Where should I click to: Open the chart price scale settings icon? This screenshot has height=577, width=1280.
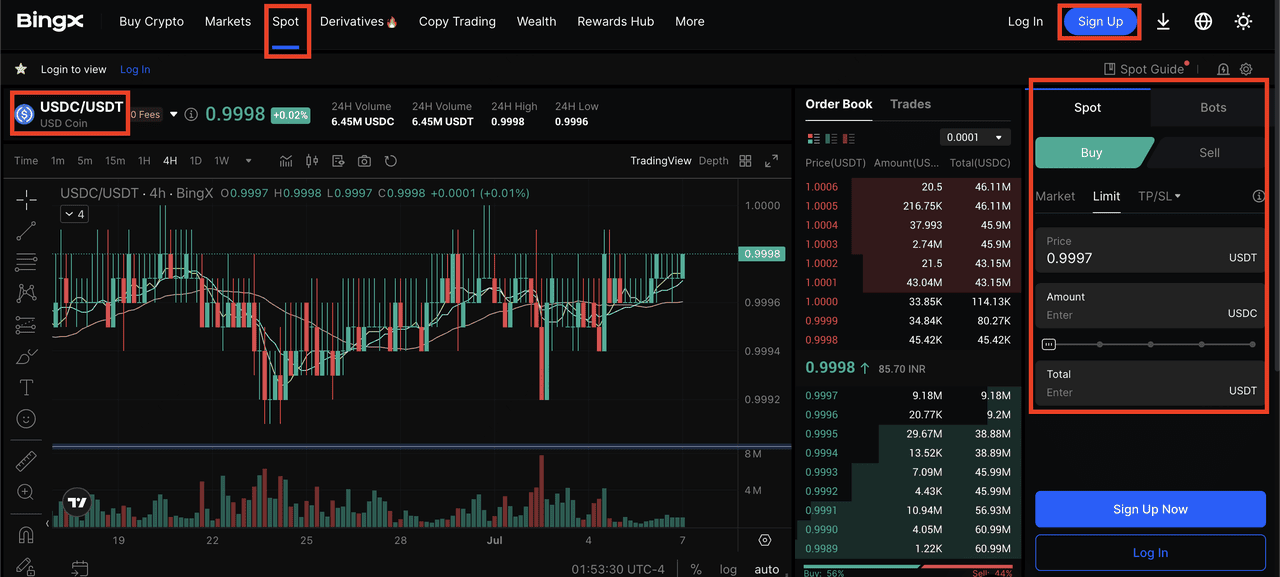[x=765, y=540]
